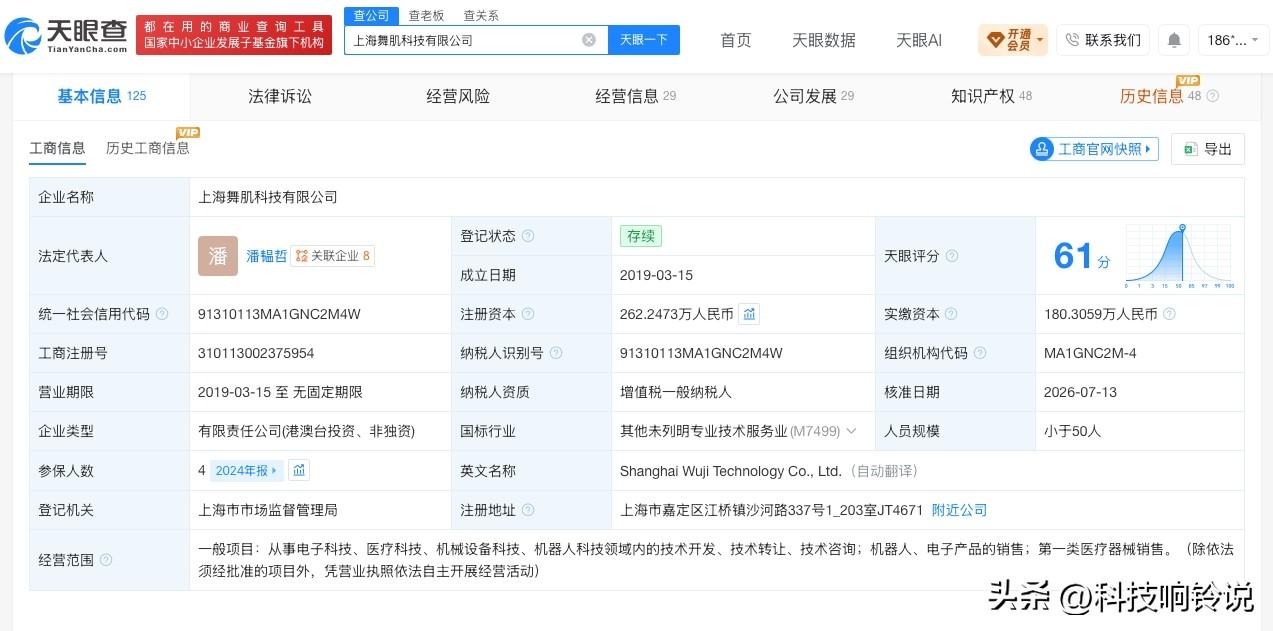The image size is (1273, 631).
Task: Click the 61分 score value
Action: pyautogui.click(x=1082, y=256)
